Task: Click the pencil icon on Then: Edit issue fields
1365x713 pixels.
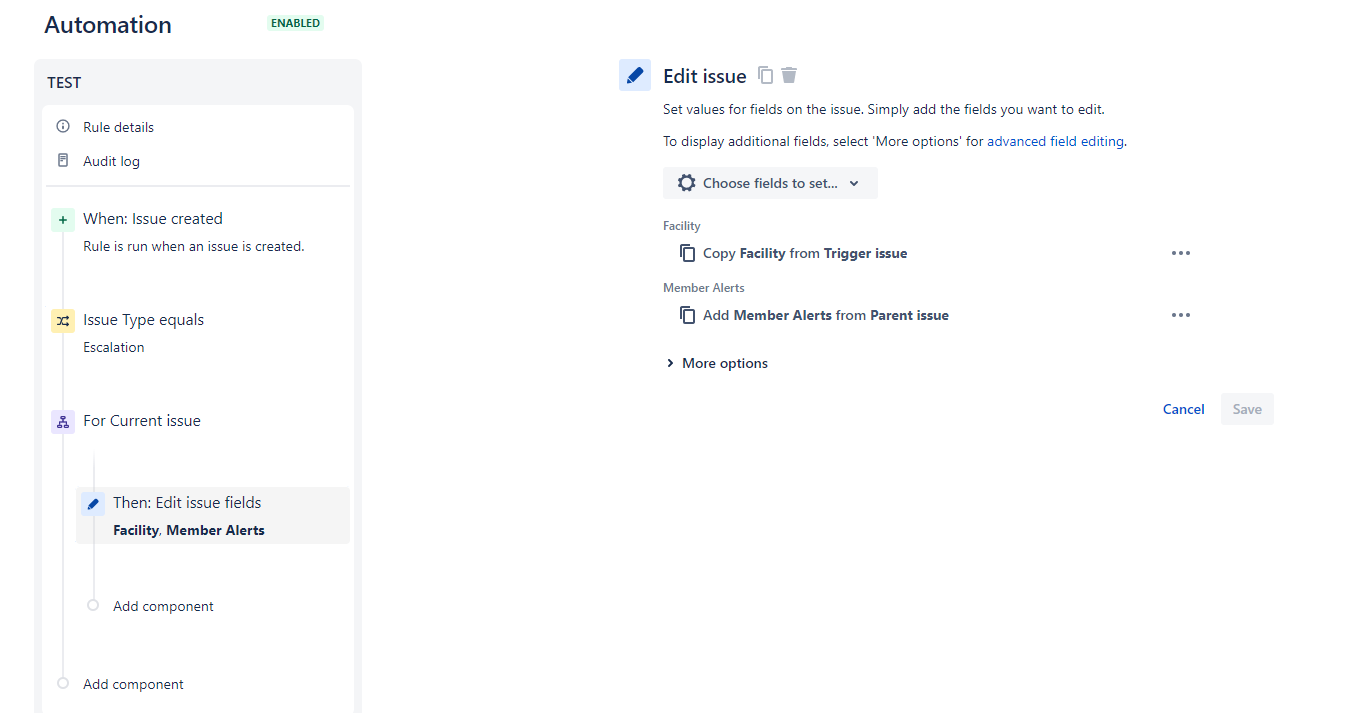Action: [x=93, y=504]
